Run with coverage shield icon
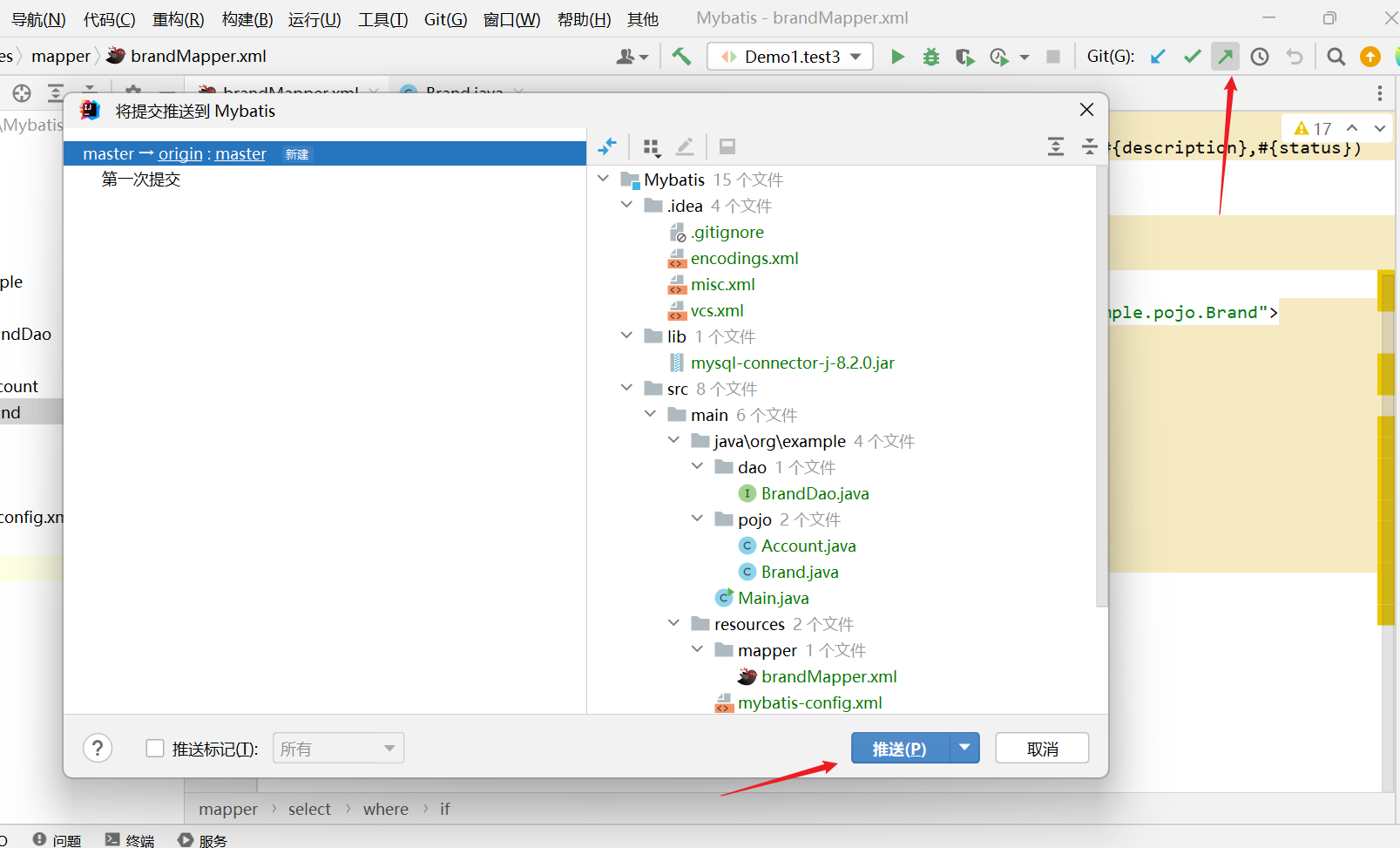Viewport: 1400px width, 848px height. pyautogui.click(x=964, y=57)
